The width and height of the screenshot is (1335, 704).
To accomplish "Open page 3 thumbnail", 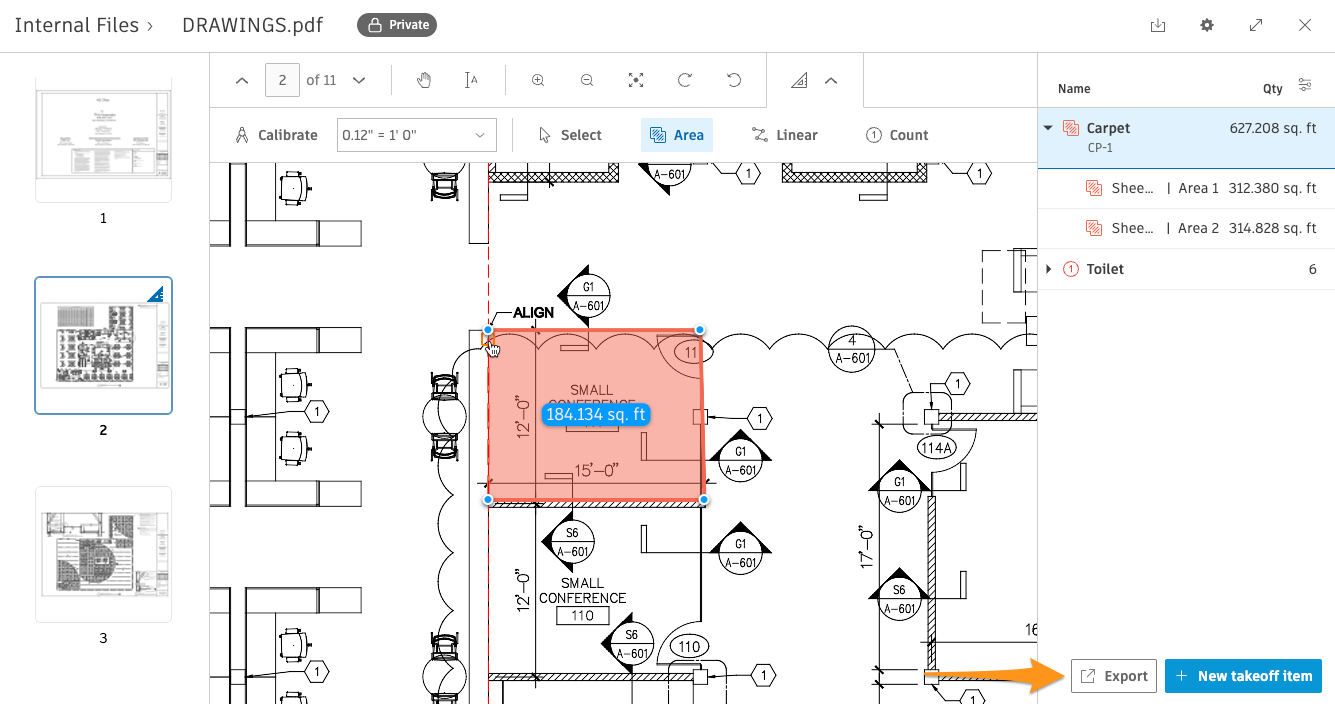I will coord(103,554).
